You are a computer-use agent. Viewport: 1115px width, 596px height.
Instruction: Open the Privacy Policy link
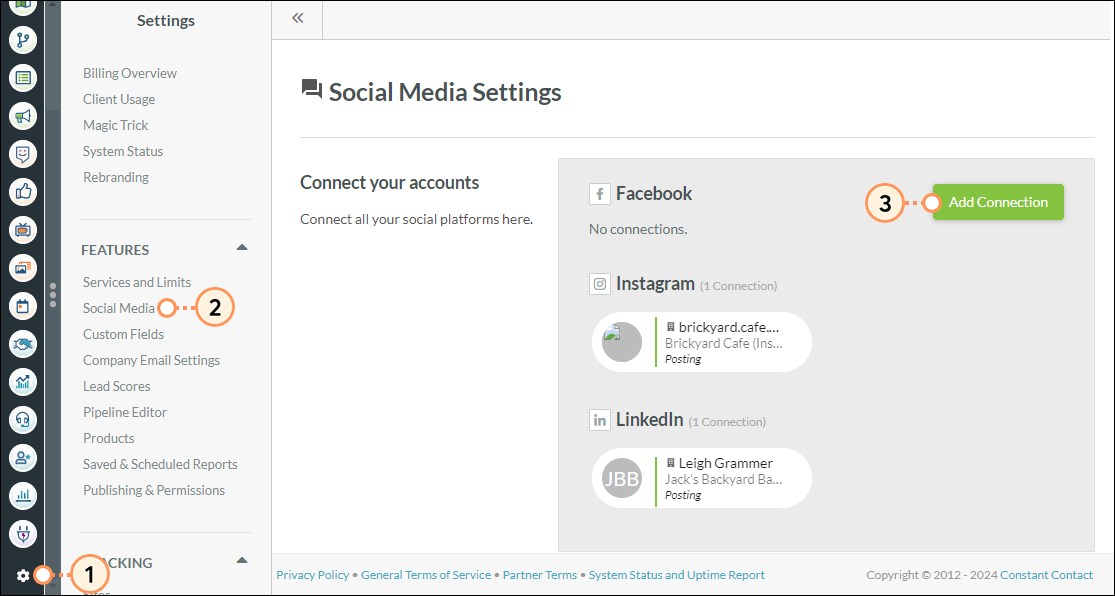(312, 575)
